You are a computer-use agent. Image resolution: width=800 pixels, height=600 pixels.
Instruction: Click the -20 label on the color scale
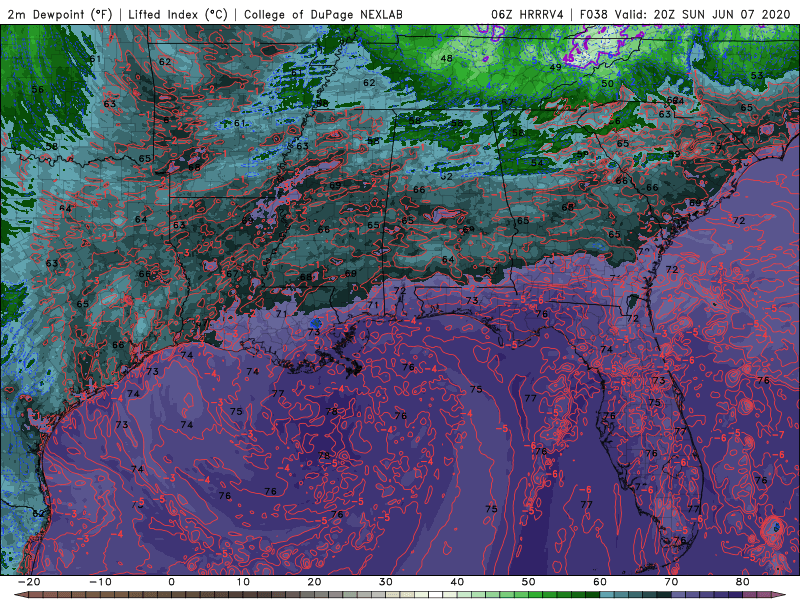29,582
